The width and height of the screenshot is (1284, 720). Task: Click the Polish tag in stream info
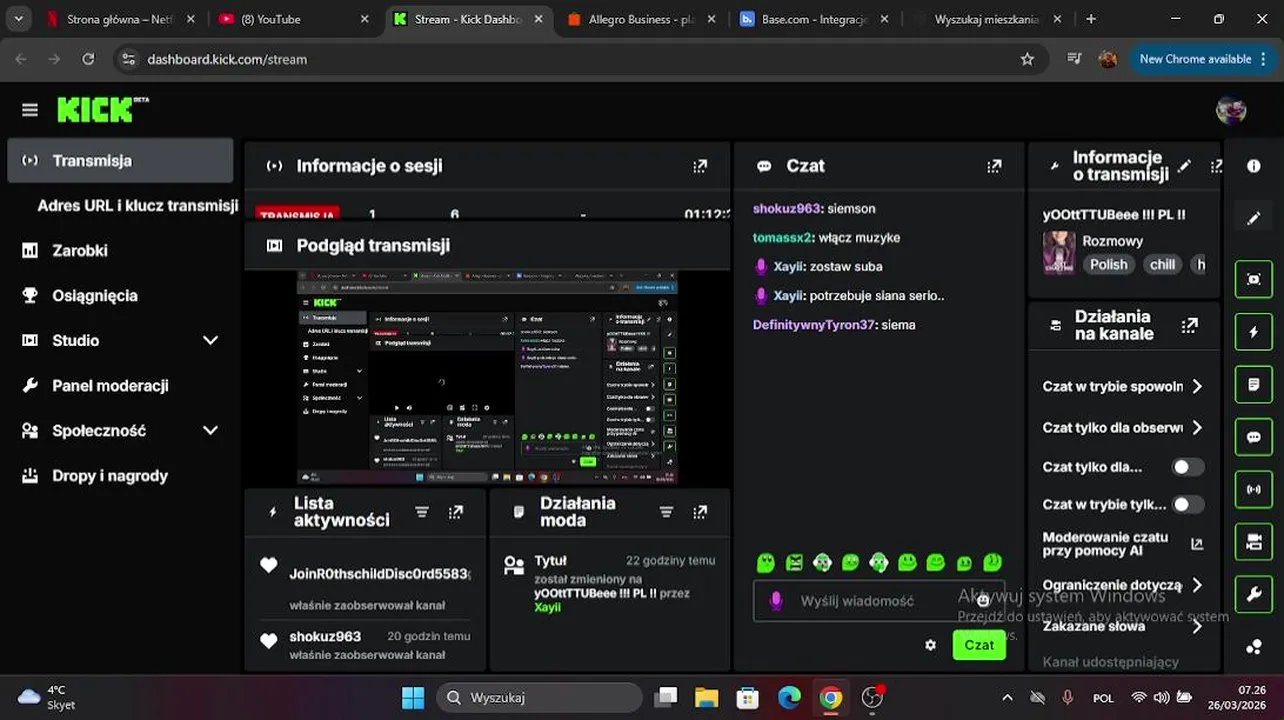1108,264
